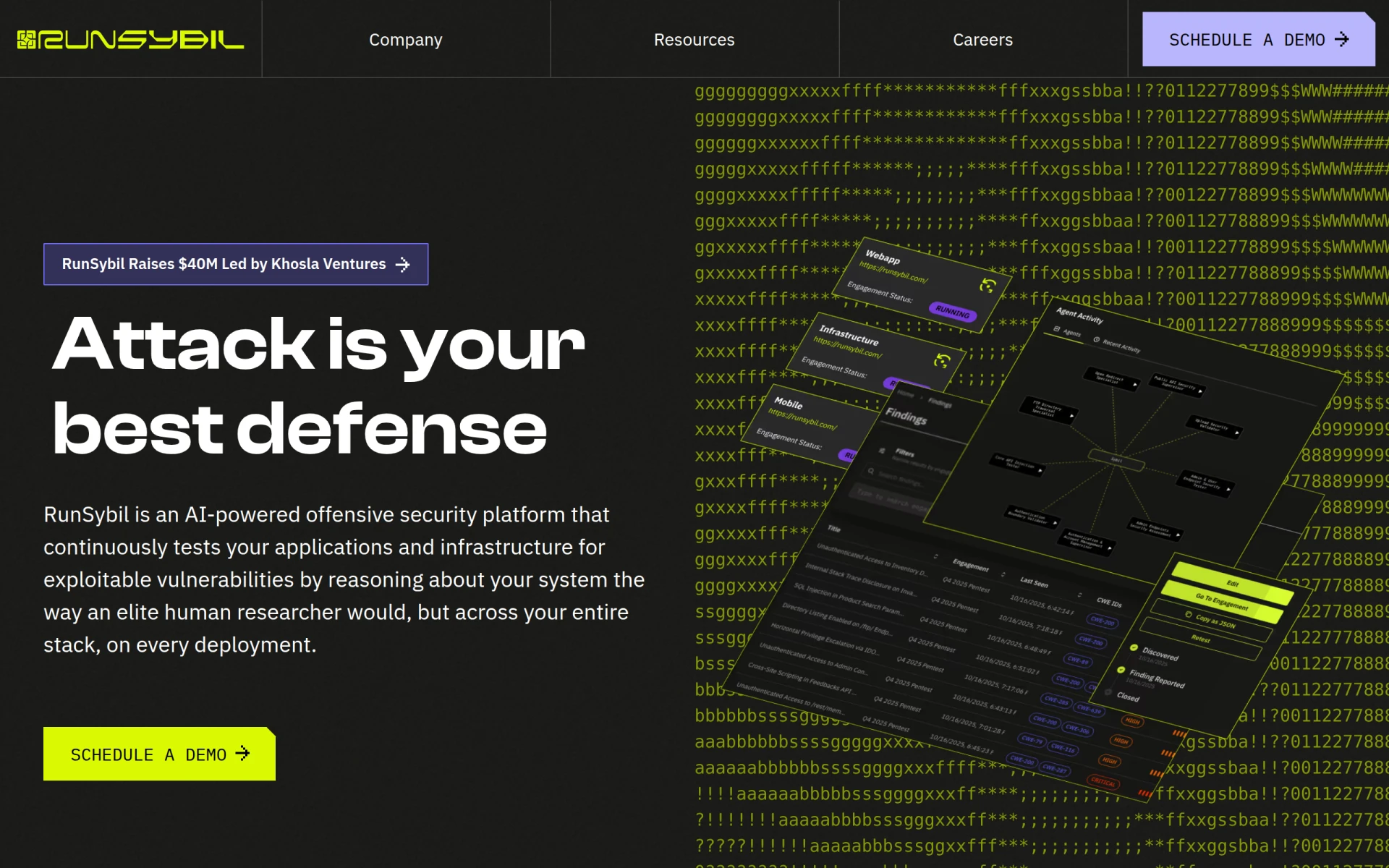Select the Closed status circle

tap(1108, 692)
